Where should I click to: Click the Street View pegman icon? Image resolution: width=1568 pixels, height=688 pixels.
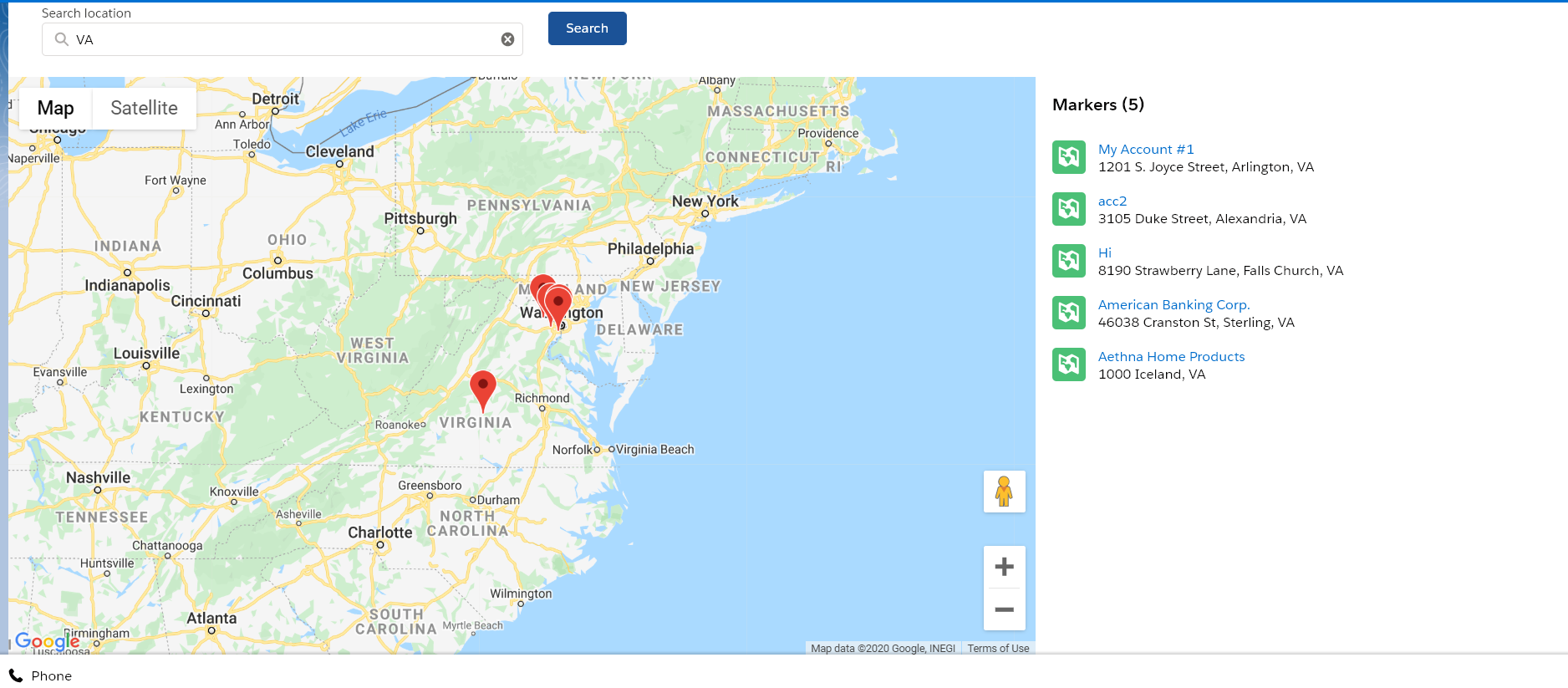[1004, 492]
